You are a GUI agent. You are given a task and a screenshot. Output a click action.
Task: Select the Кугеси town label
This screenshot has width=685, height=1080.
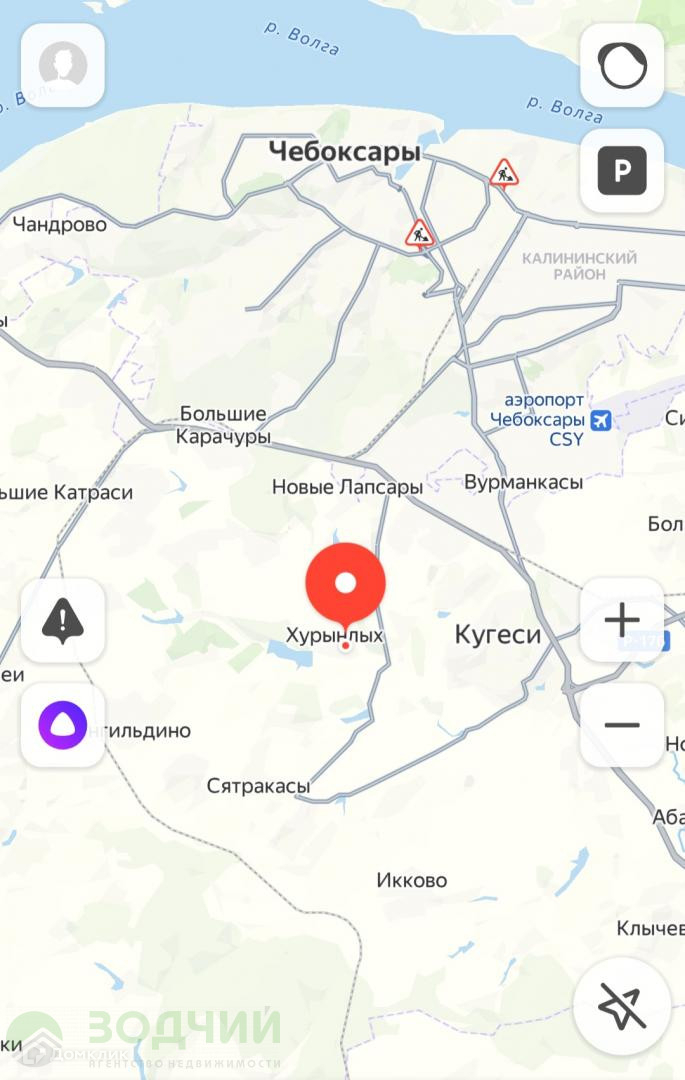498,634
